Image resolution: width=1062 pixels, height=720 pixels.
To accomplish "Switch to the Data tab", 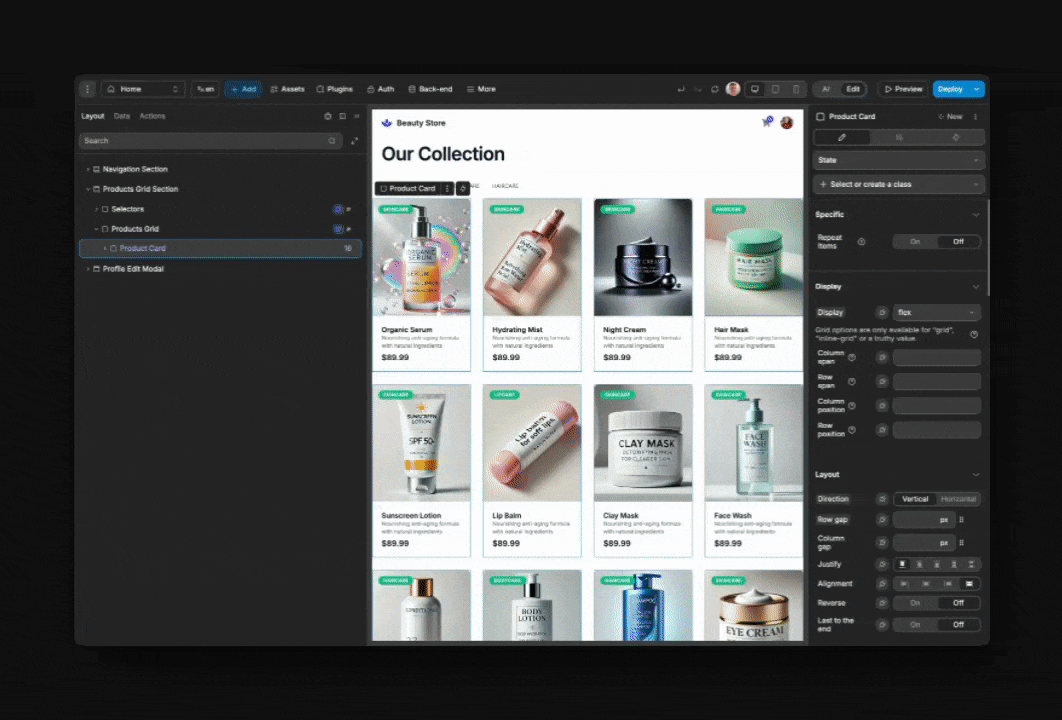I will coord(122,116).
